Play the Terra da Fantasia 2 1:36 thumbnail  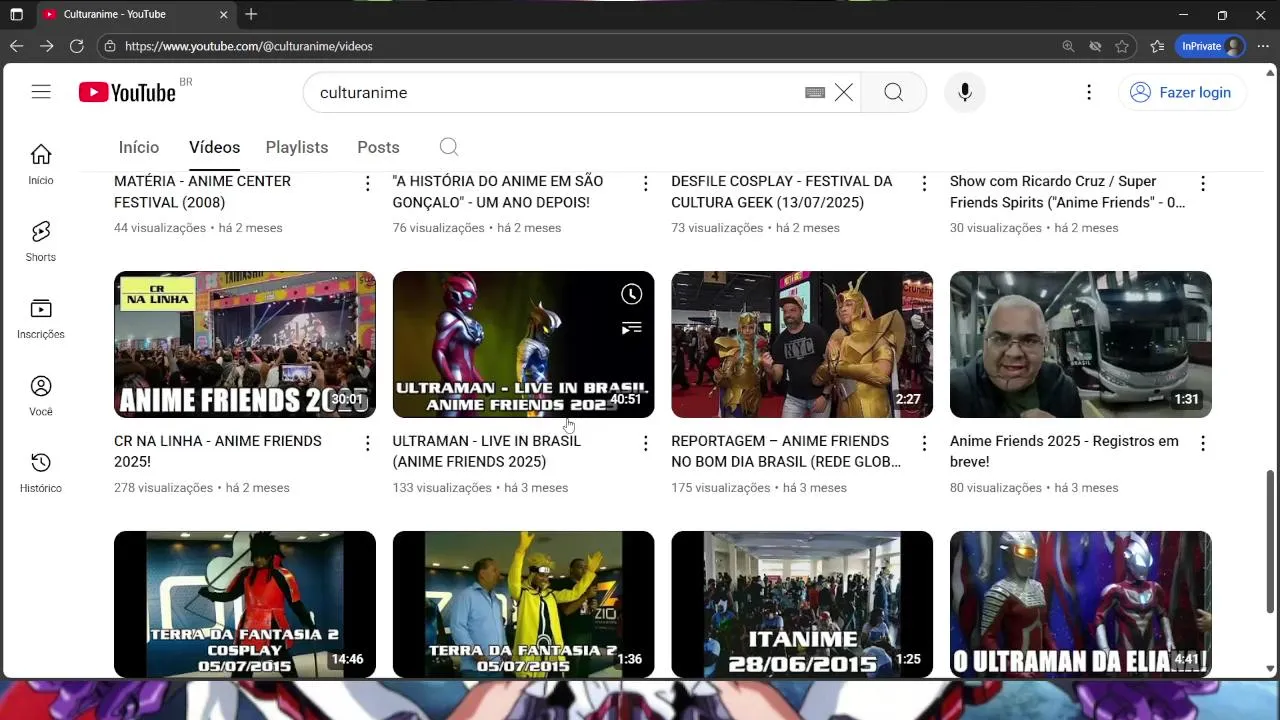tap(523, 604)
